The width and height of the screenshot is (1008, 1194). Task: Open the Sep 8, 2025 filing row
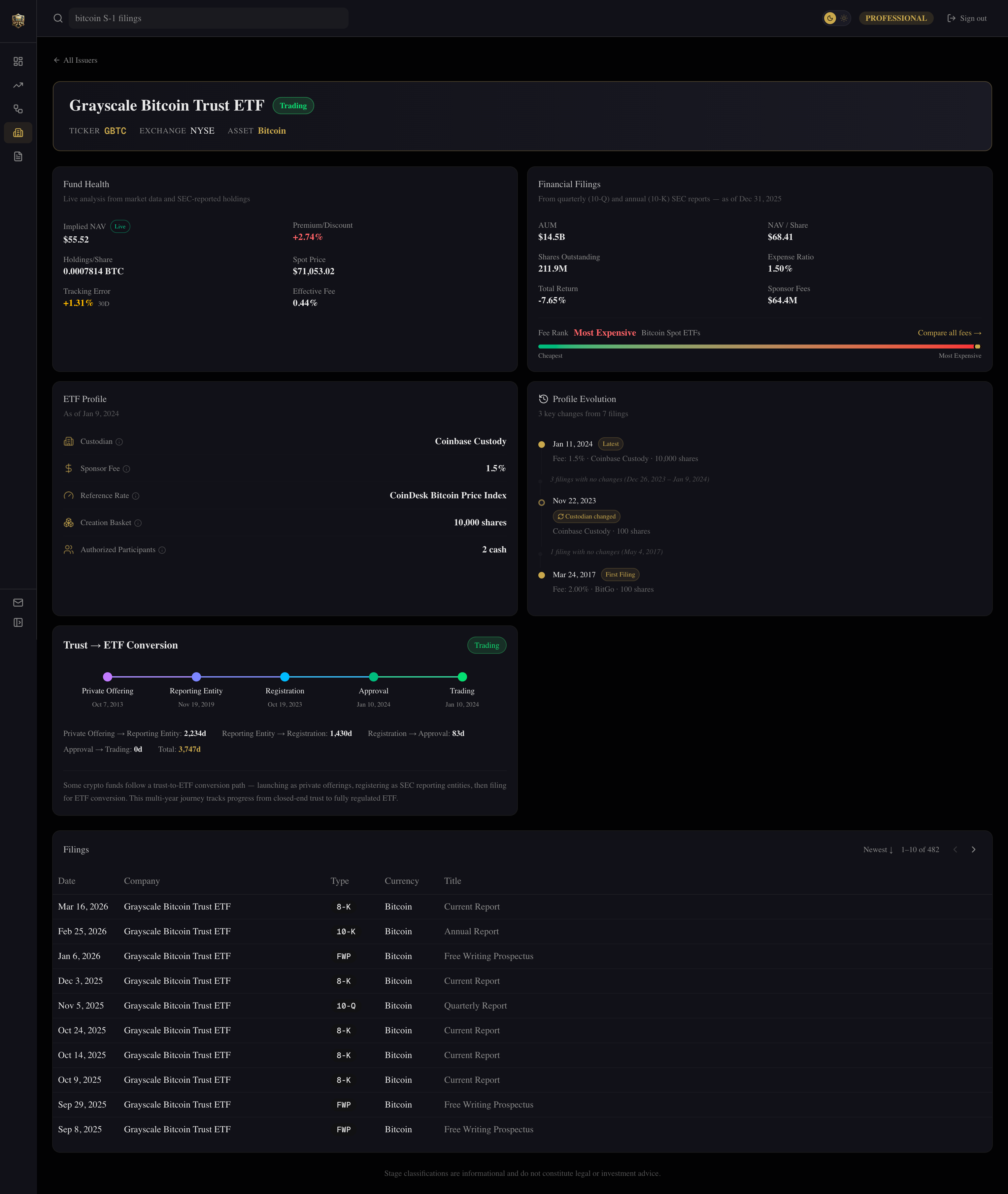(522, 1129)
